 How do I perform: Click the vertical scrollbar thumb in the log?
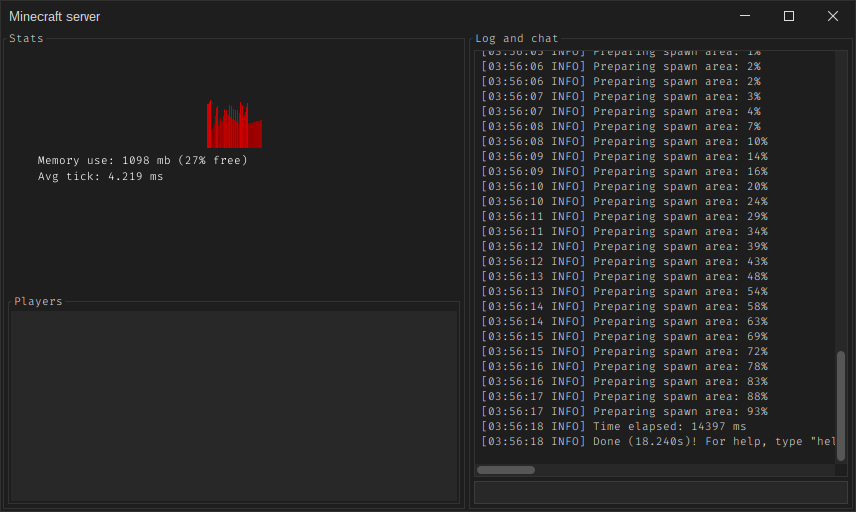pos(841,405)
